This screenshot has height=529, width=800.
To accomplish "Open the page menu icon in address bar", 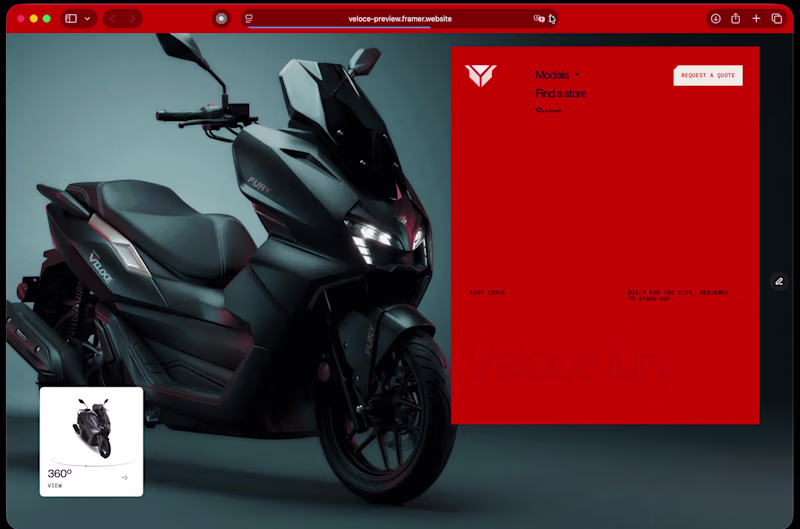I will coord(249,19).
